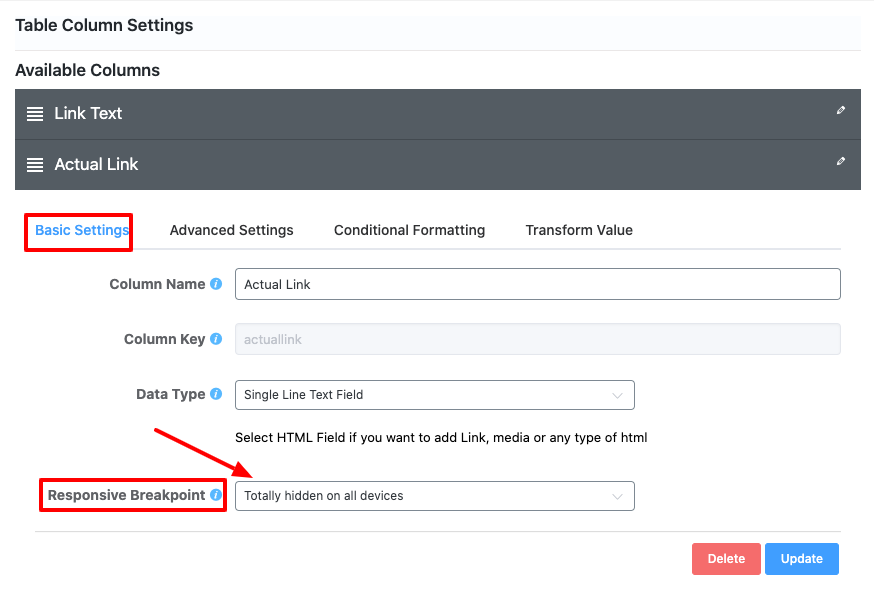The height and width of the screenshot is (598, 874).
Task: Open the Conditional Formatting tab
Action: point(409,230)
